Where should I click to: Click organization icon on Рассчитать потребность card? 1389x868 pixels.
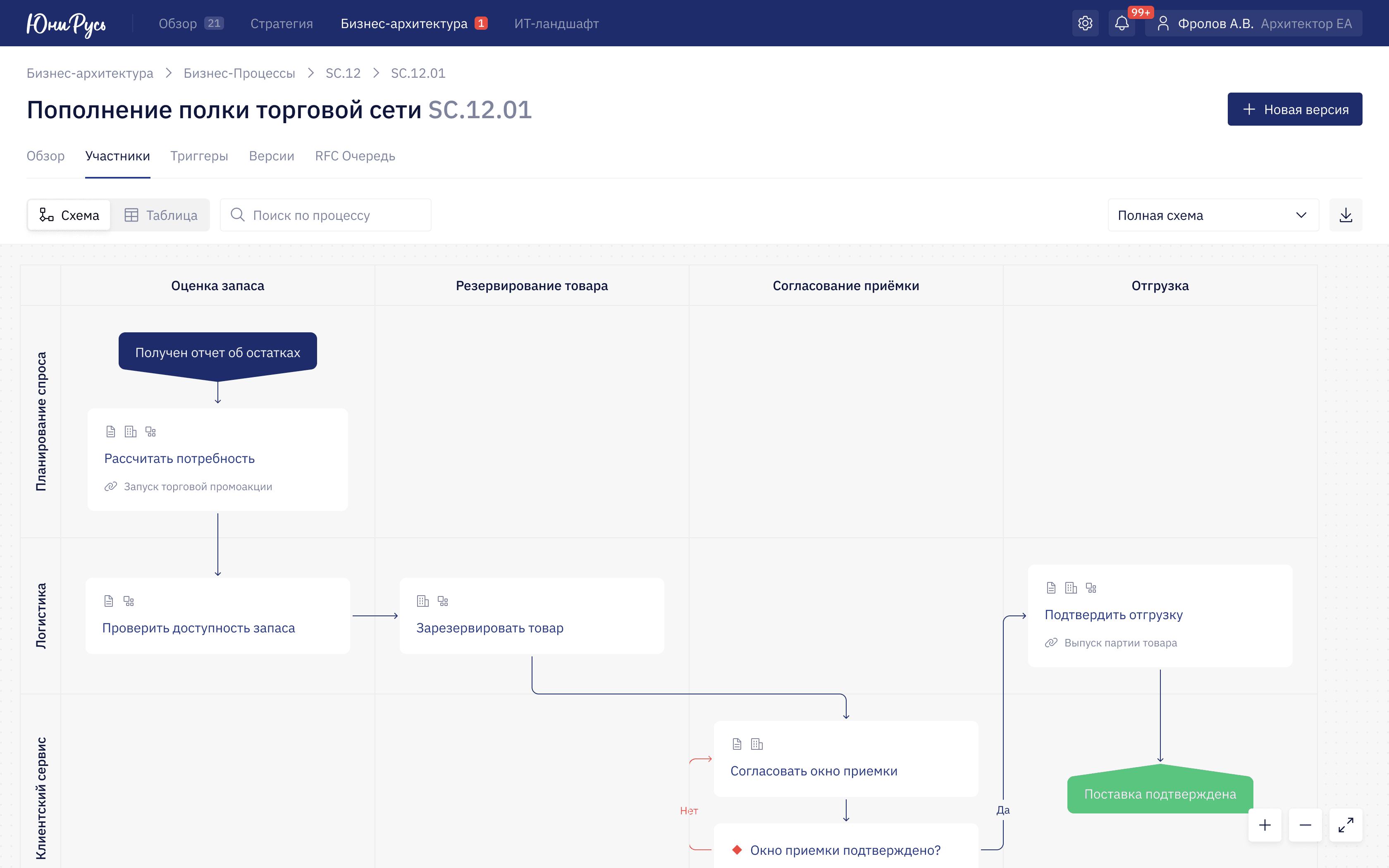point(131,432)
